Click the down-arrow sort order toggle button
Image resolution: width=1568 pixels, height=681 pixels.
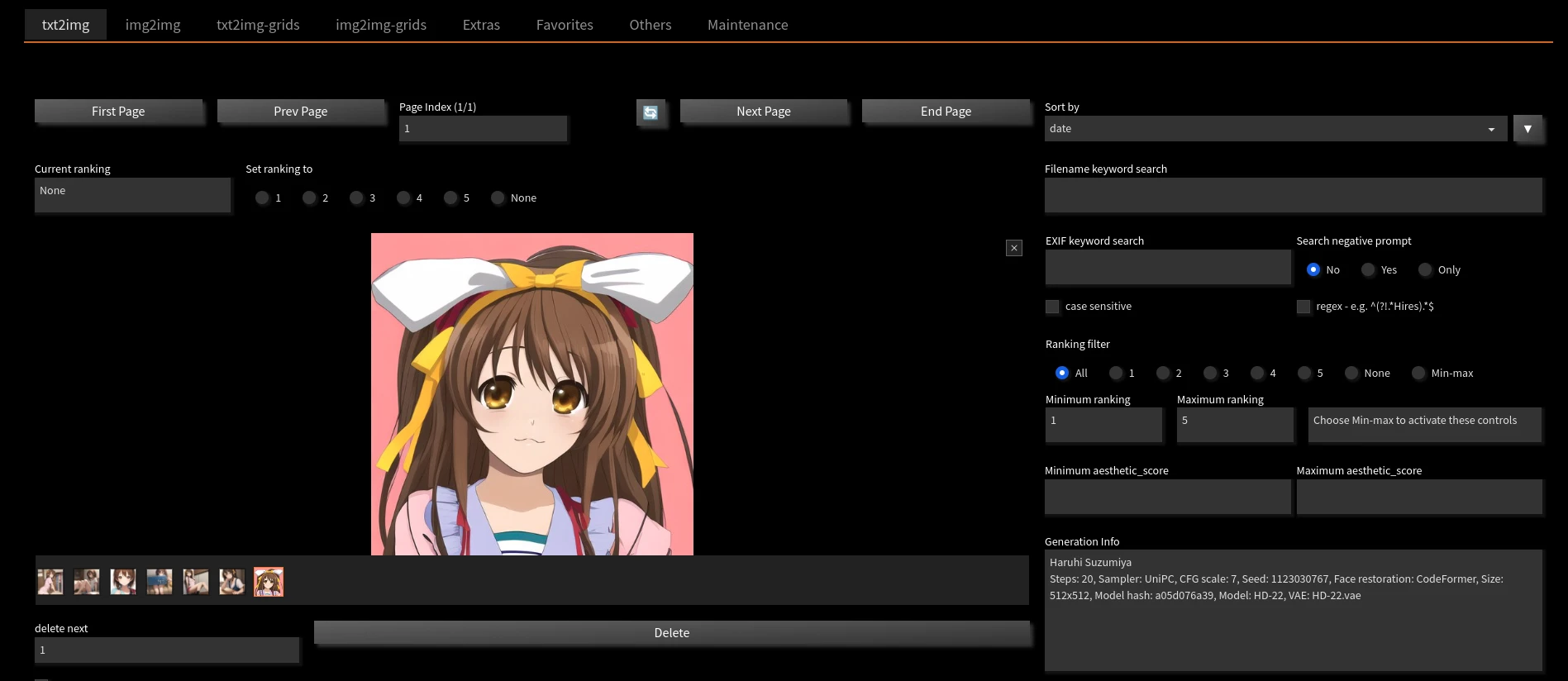(x=1527, y=129)
